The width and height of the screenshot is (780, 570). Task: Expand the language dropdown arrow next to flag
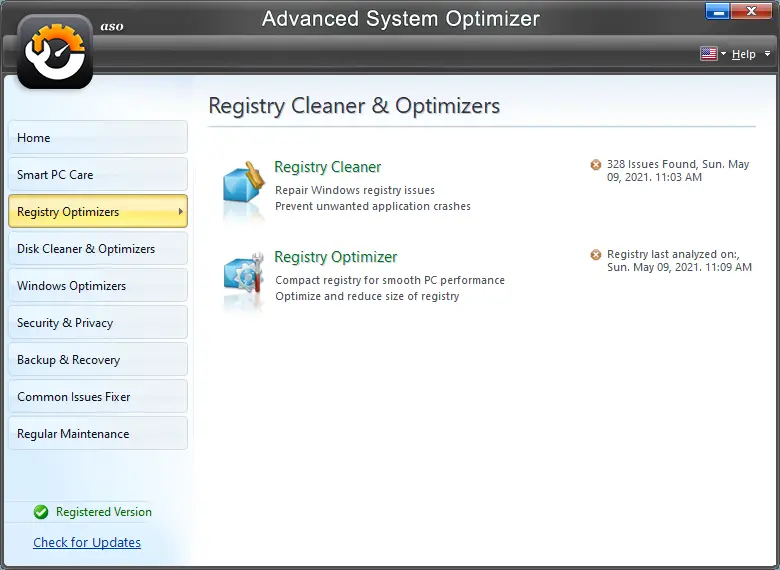[x=723, y=53]
